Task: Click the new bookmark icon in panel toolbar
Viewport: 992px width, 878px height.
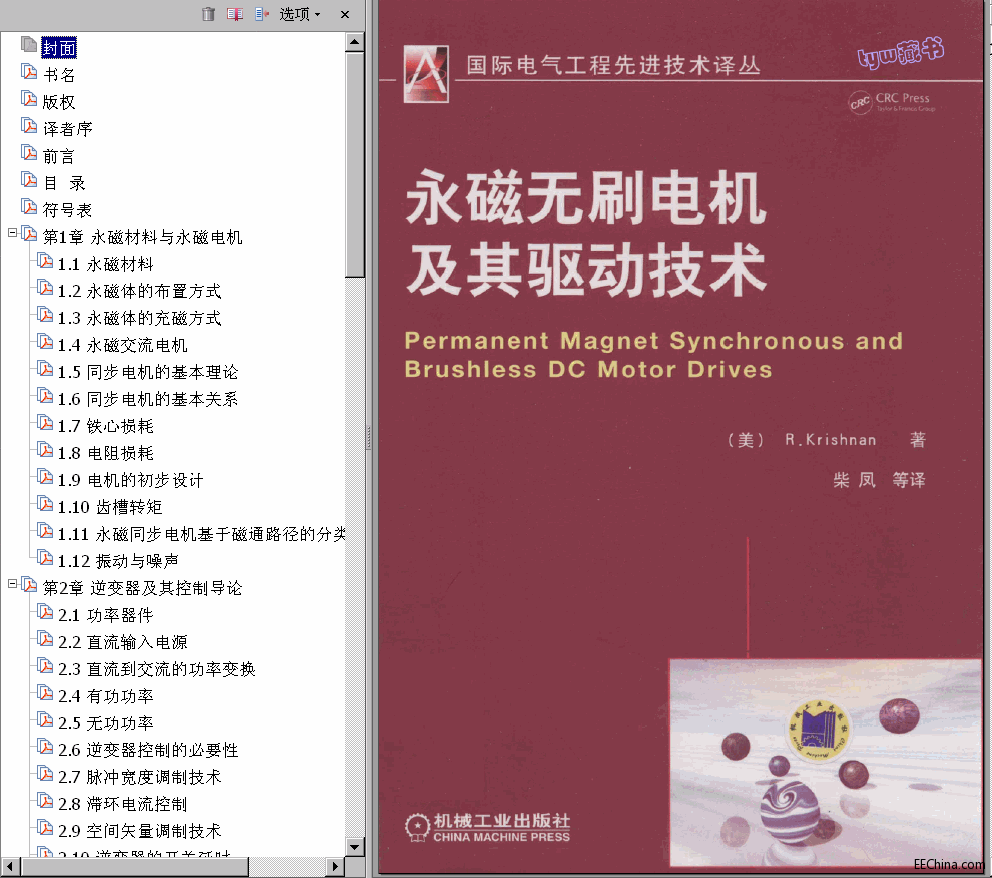Action: click(x=235, y=14)
